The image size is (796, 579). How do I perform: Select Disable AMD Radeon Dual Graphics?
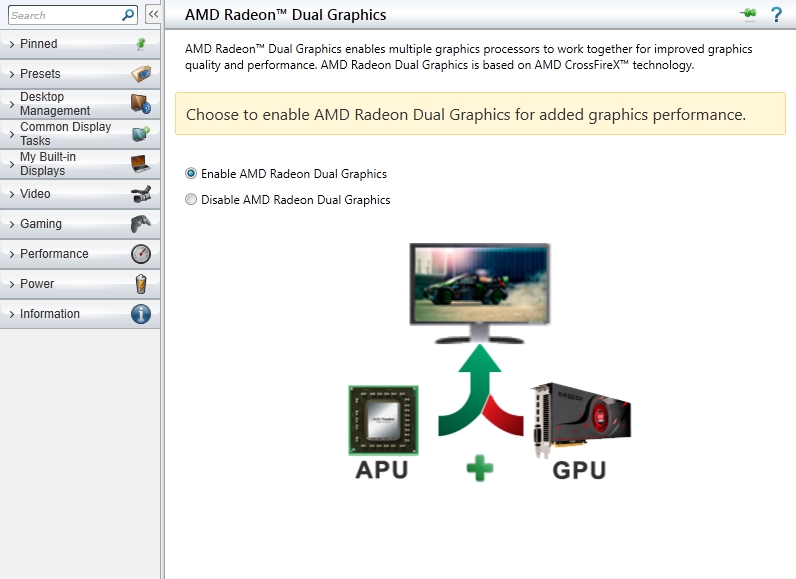[x=191, y=199]
